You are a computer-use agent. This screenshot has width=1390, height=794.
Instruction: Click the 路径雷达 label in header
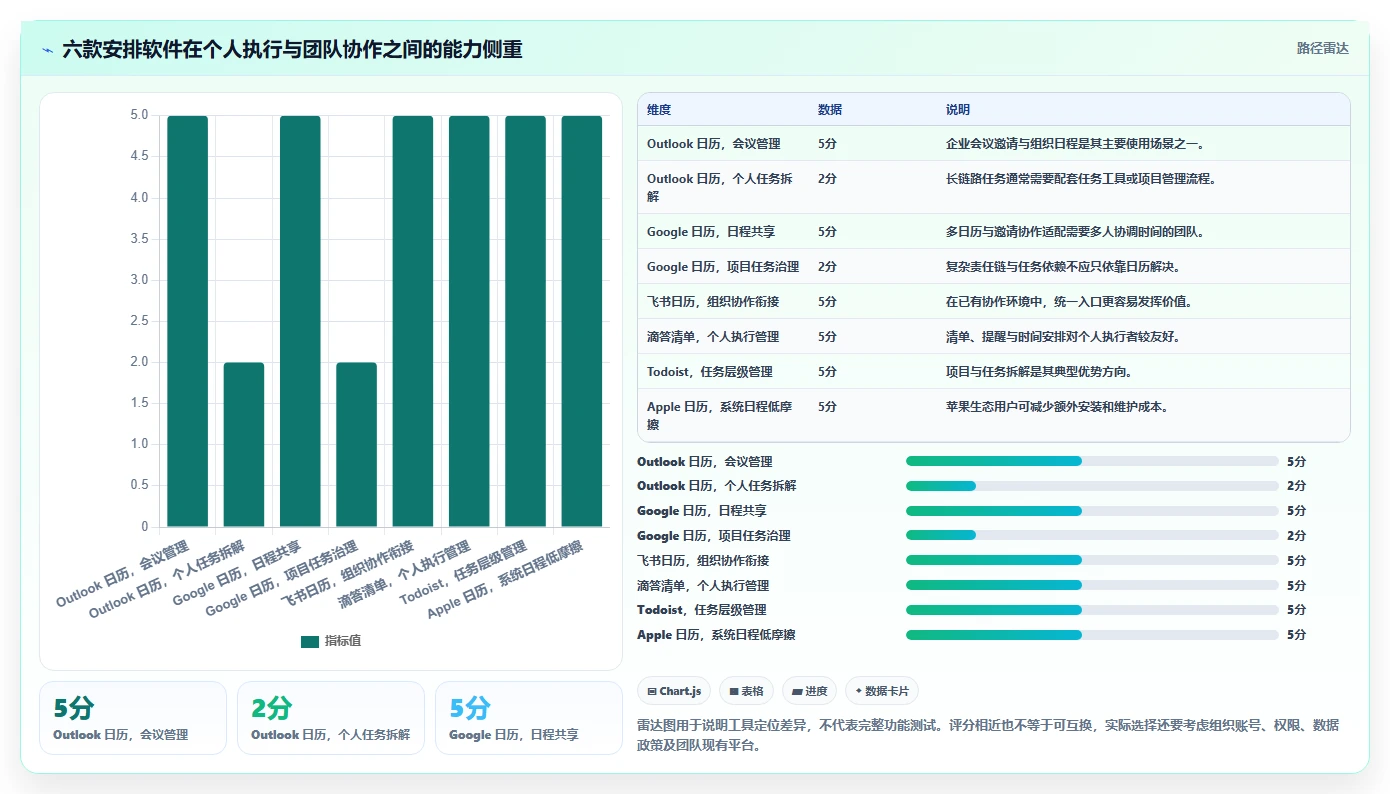[x=1322, y=48]
